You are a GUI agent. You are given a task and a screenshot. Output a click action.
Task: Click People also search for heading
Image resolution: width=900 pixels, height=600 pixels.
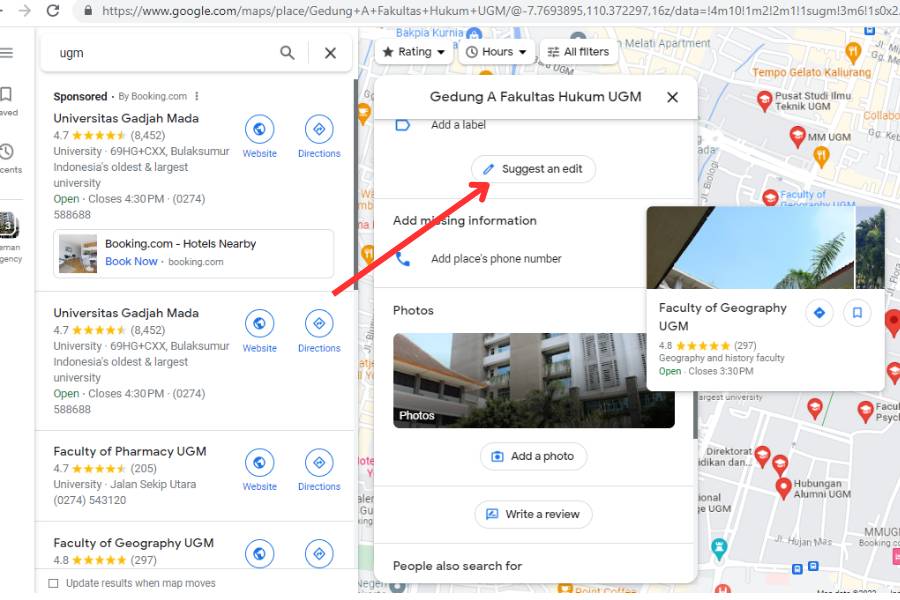(x=457, y=566)
